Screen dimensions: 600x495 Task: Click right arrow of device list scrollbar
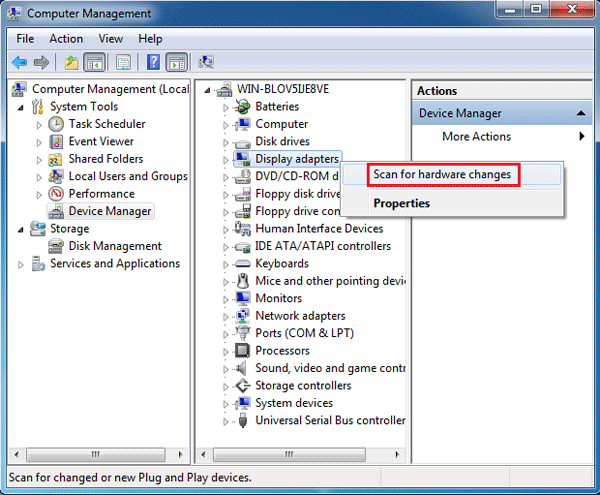click(397, 454)
